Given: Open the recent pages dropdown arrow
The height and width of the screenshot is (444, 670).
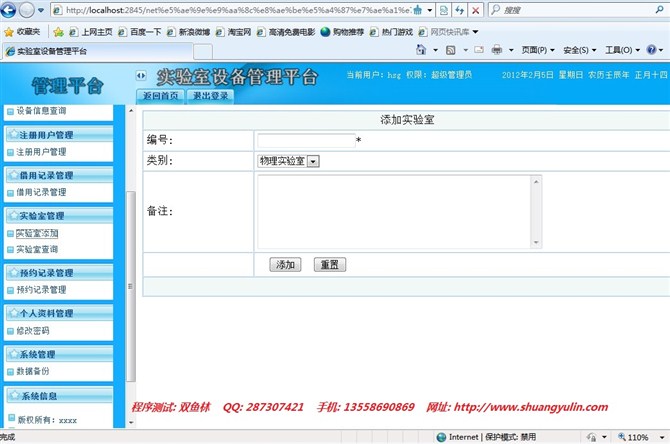Looking at the screenshot, I should tap(41, 10).
